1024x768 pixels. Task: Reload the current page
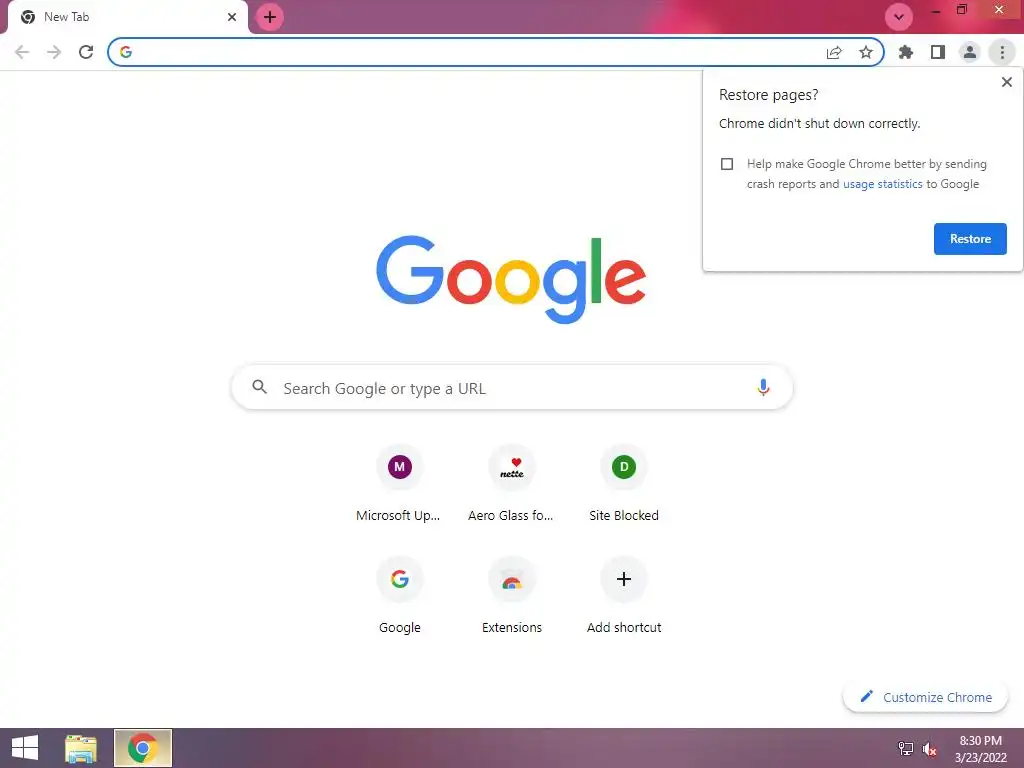[86, 52]
